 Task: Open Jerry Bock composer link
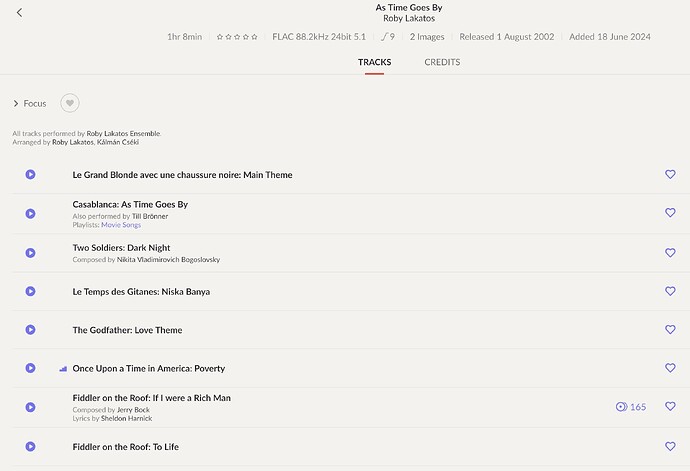click(133, 410)
